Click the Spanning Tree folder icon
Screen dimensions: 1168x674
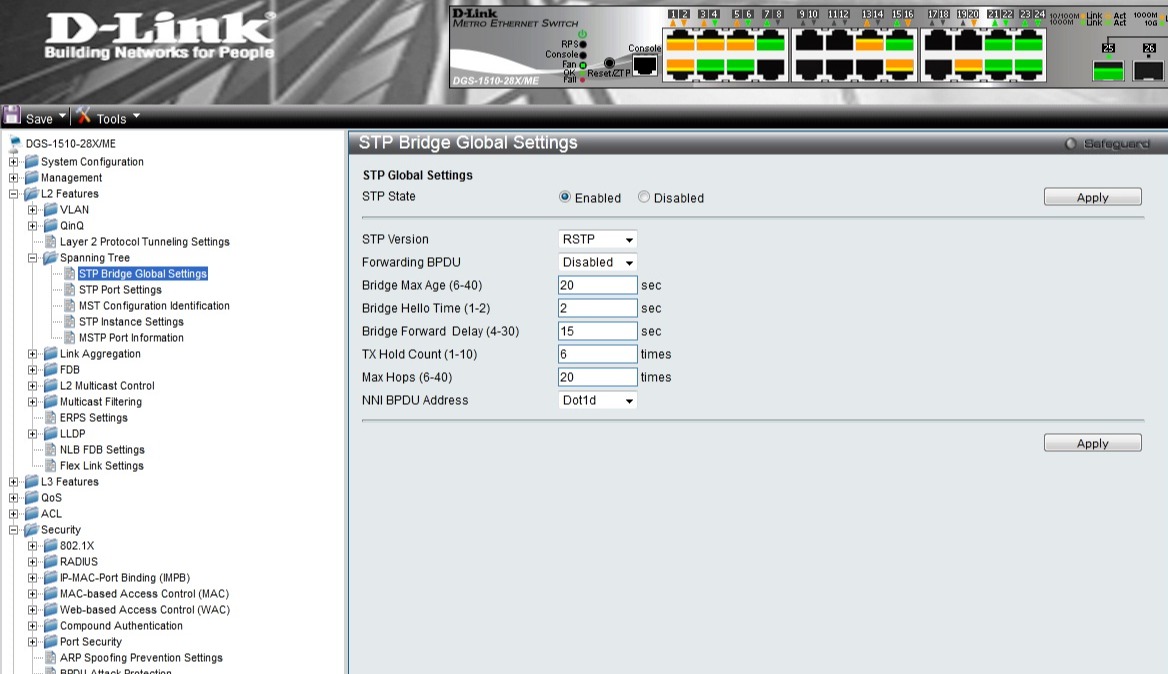(50, 258)
